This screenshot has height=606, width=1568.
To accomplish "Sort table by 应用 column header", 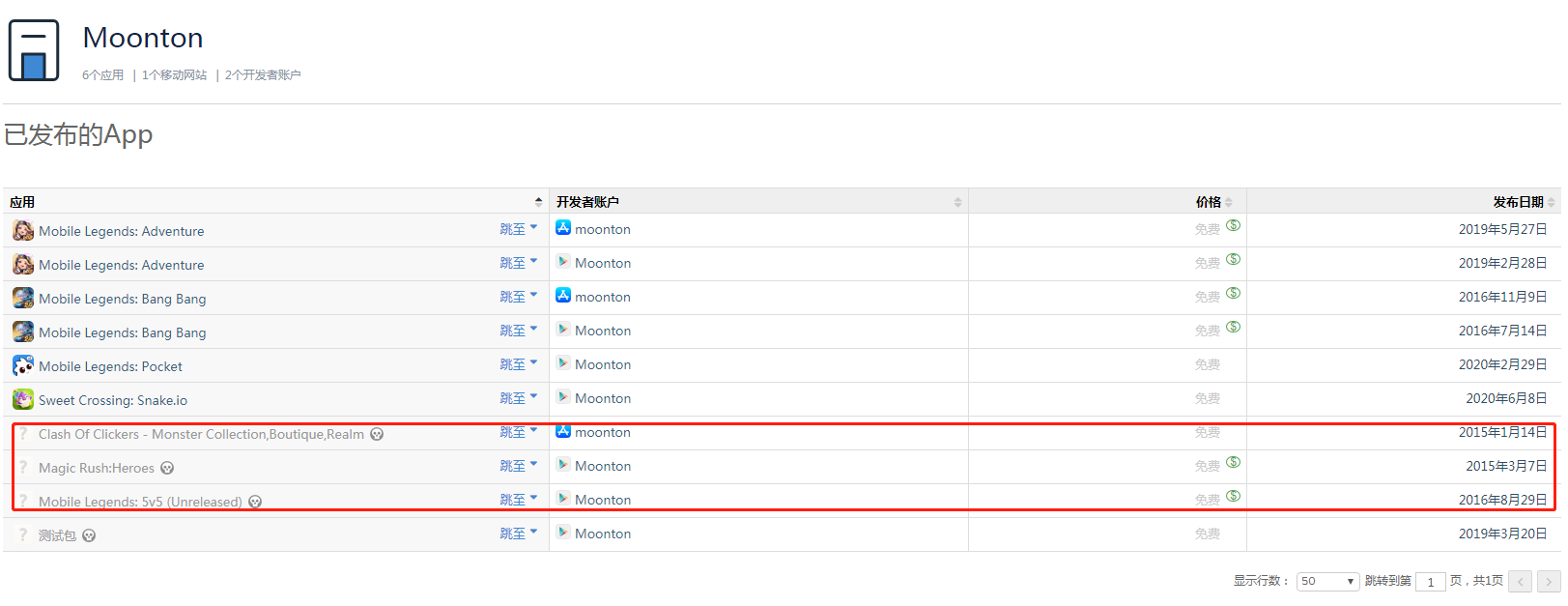I will 275,202.
